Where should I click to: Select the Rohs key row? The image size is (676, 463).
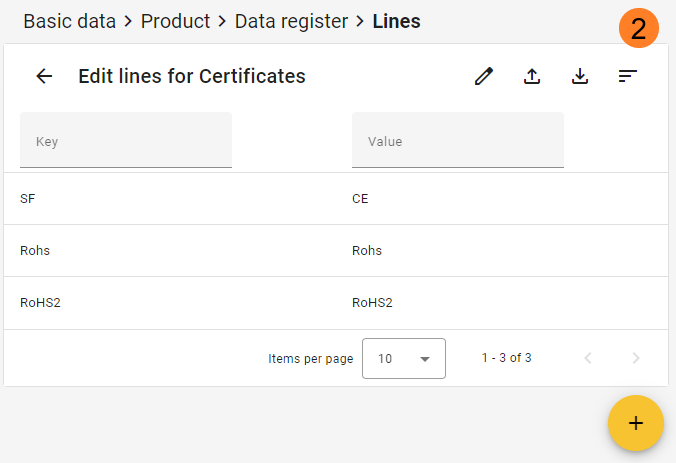pyautogui.click(x=35, y=251)
